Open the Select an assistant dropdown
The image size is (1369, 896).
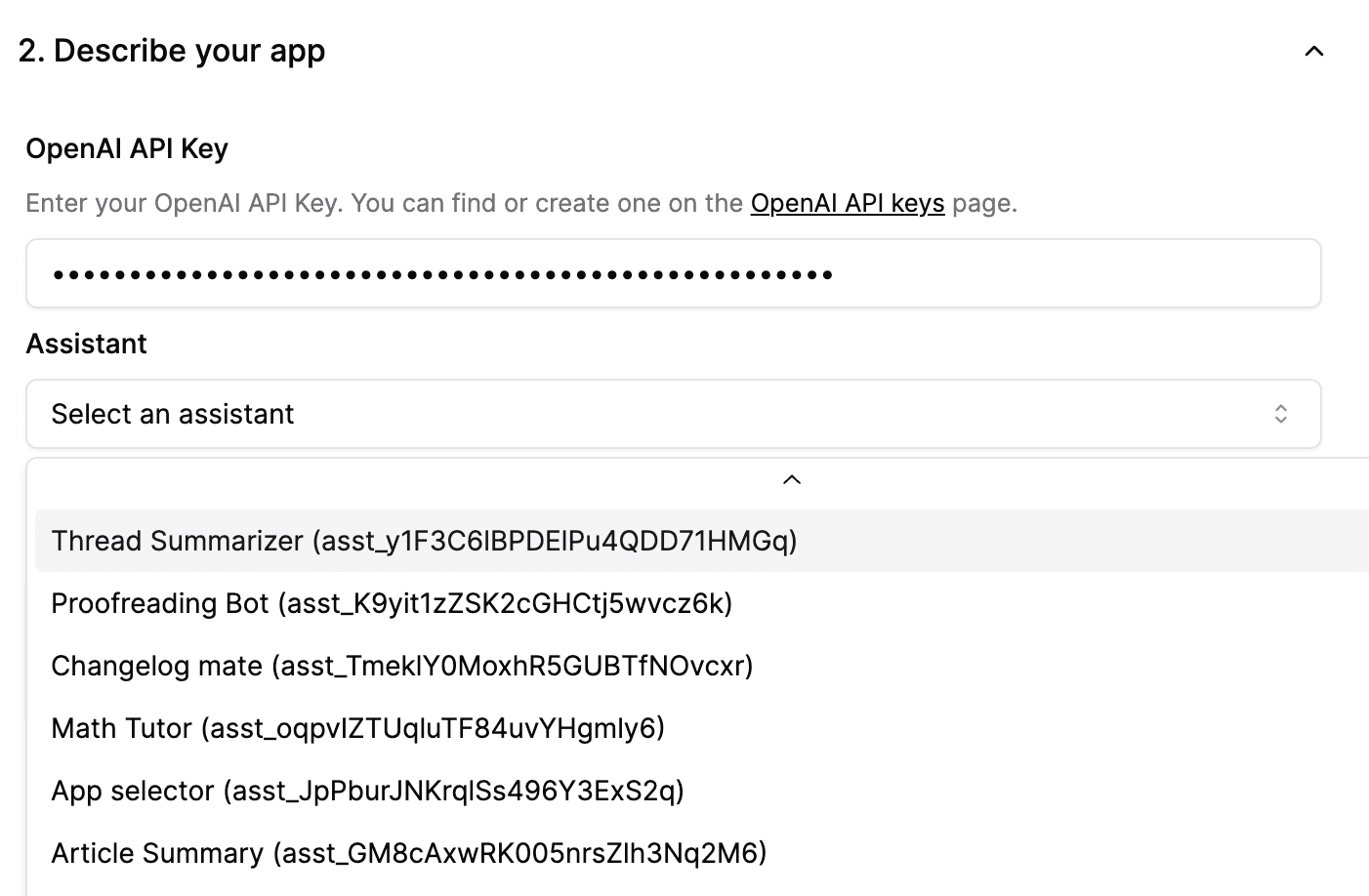(x=673, y=414)
